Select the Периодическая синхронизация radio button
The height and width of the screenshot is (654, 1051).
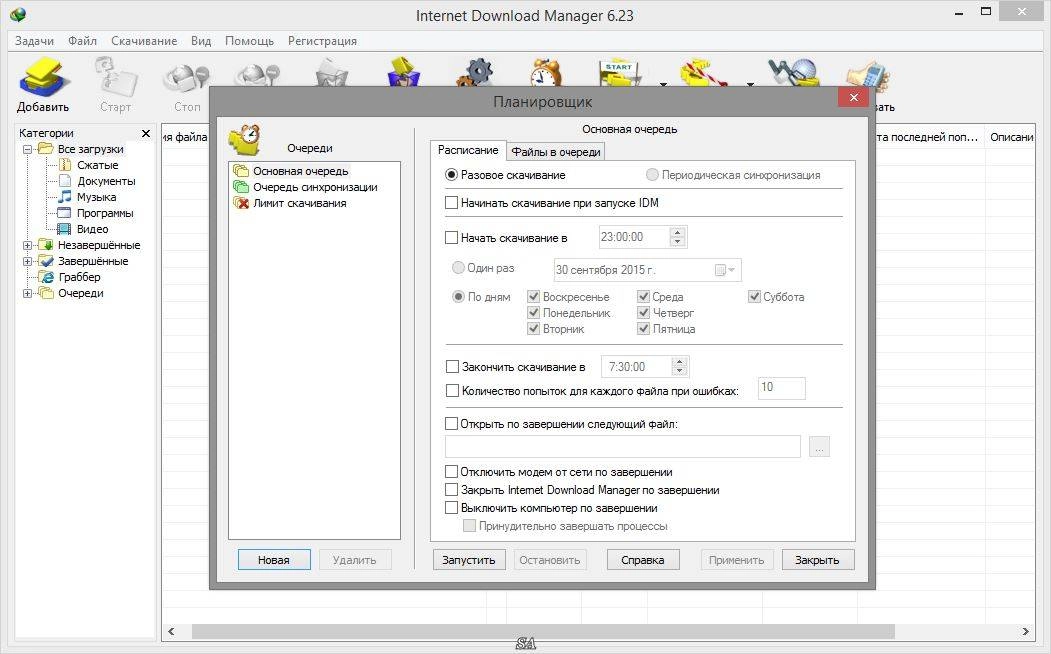click(652, 175)
